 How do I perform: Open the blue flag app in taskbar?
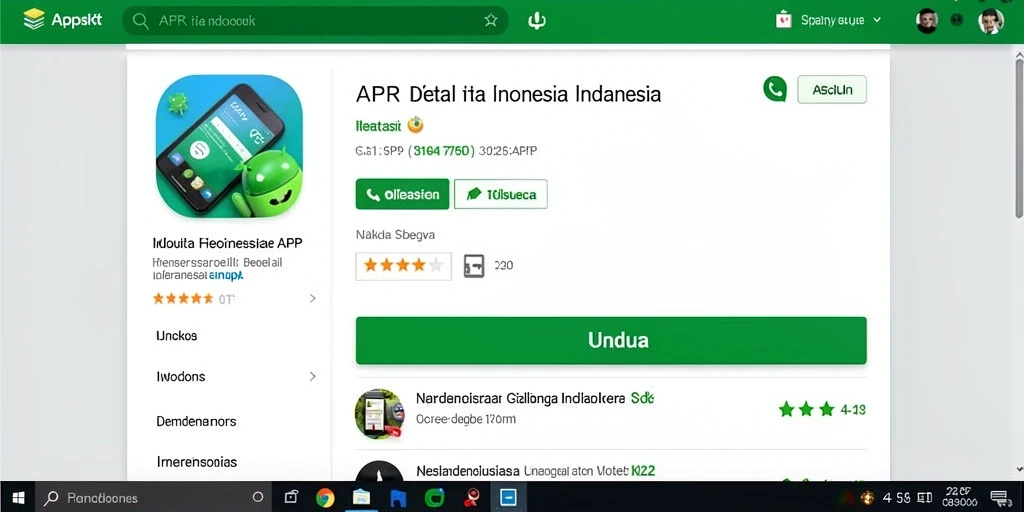tap(398, 498)
